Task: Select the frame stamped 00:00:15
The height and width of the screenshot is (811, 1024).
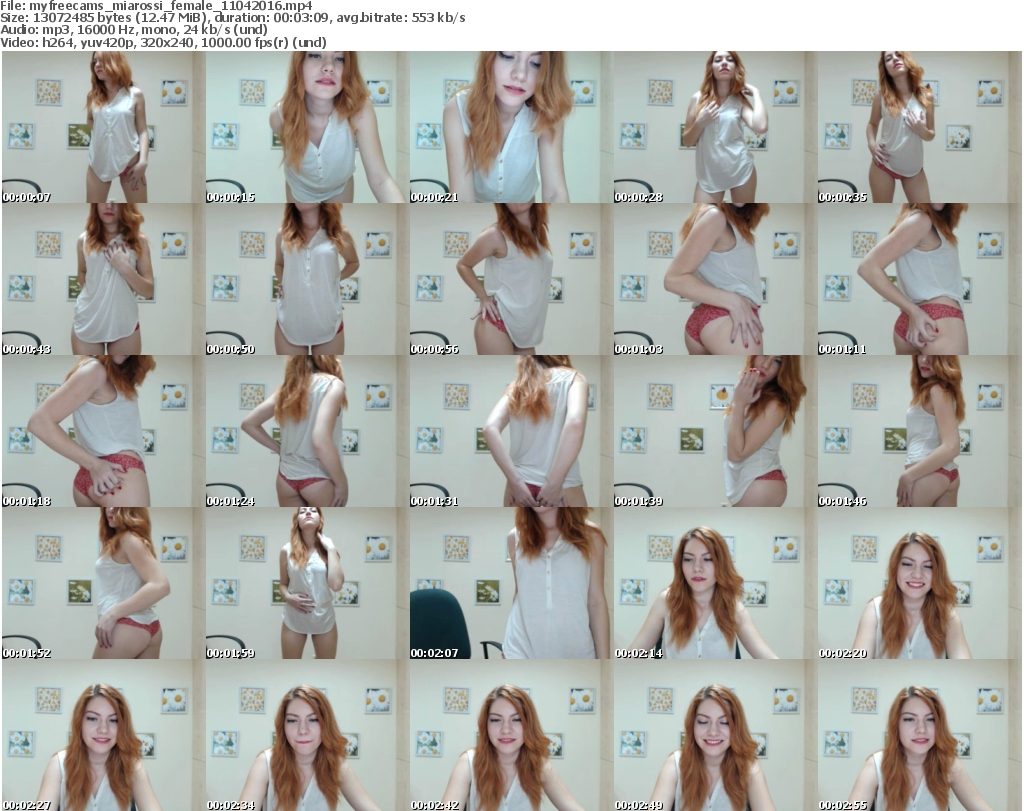Action: point(307,127)
